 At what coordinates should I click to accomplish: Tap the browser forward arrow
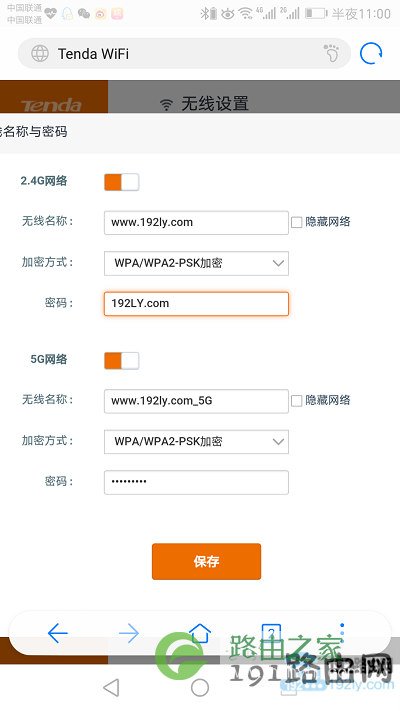(129, 633)
